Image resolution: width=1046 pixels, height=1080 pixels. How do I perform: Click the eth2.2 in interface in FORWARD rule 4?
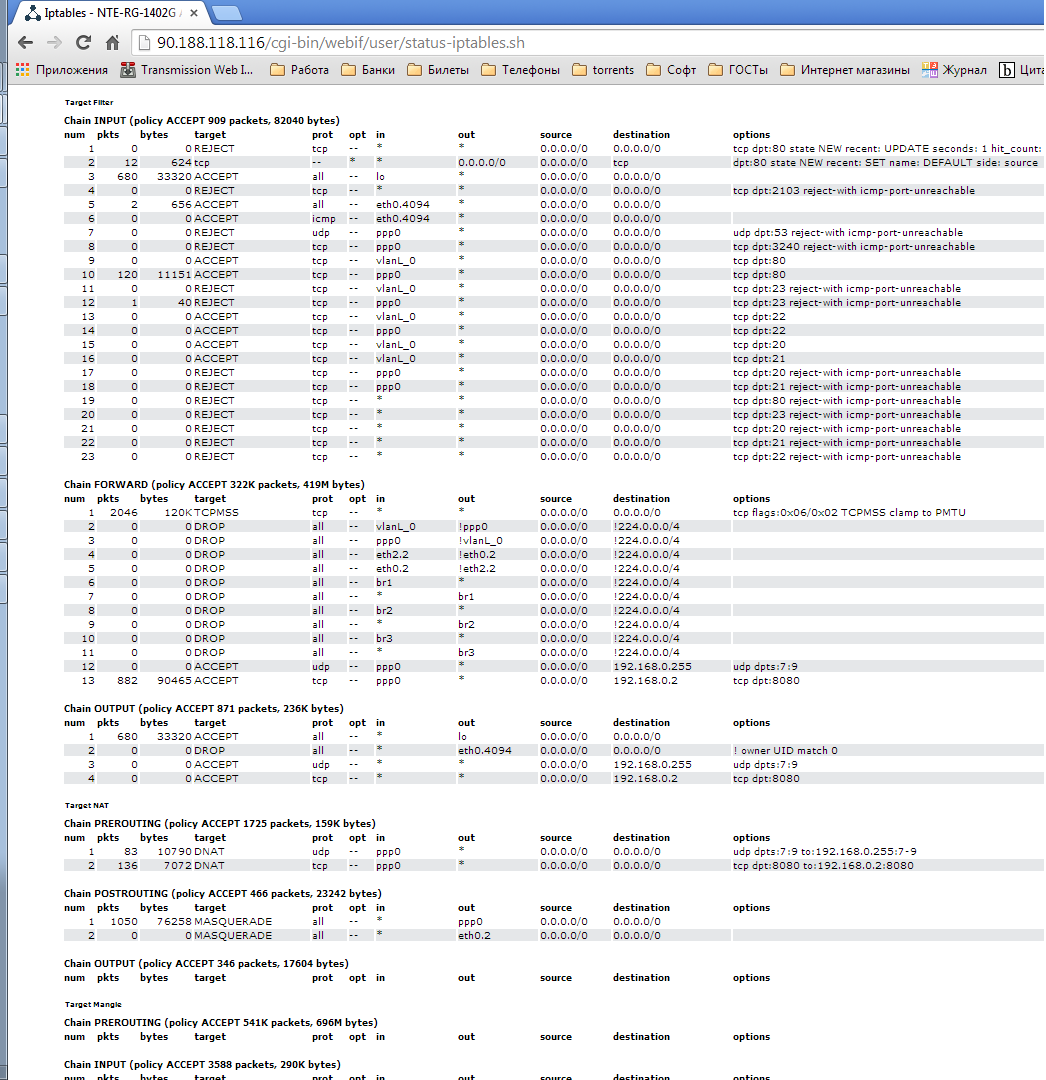tap(393, 554)
